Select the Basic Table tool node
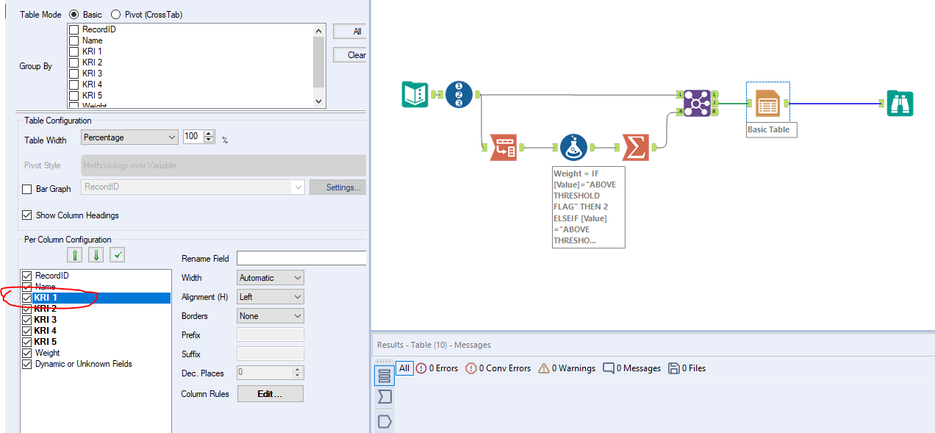 pos(768,103)
